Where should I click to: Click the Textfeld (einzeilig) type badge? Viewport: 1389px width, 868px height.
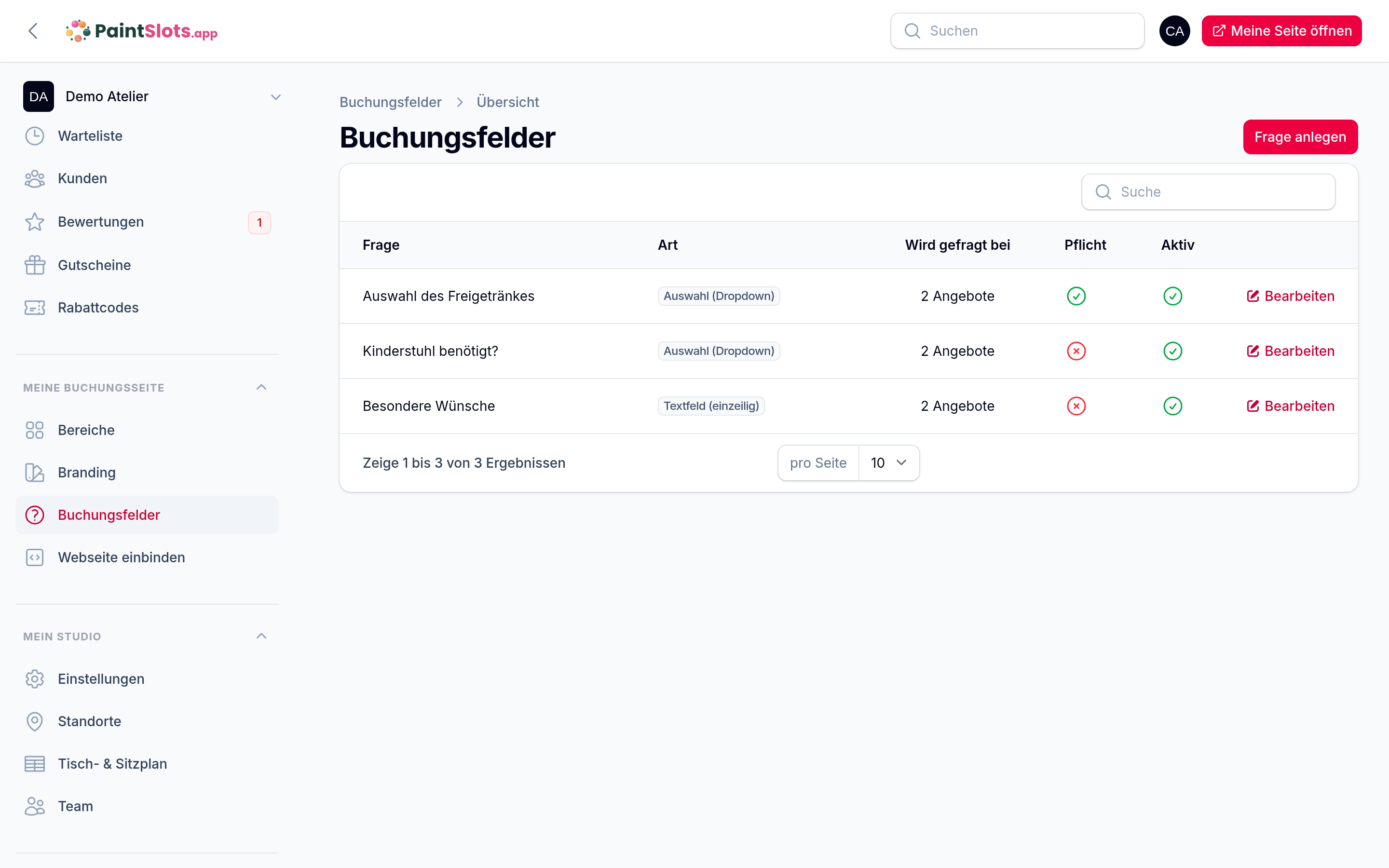point(711,406)
